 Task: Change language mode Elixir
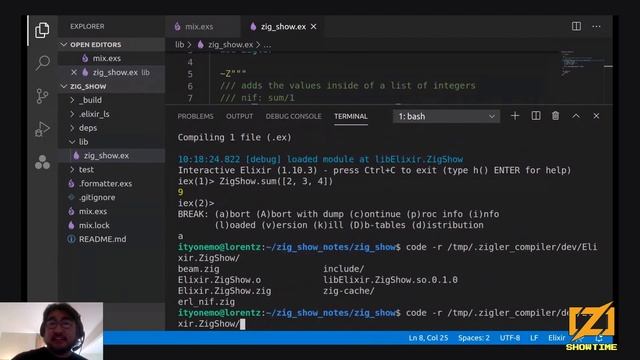coord(557,338)
